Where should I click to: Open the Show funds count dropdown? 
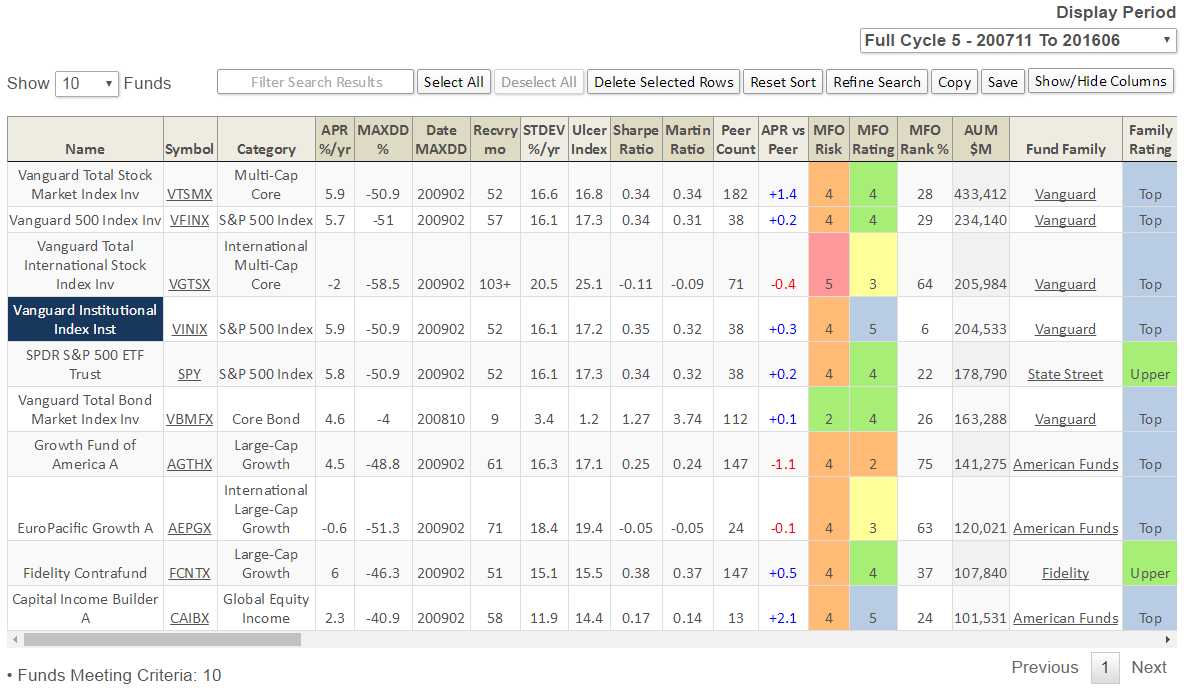[87, 84]
